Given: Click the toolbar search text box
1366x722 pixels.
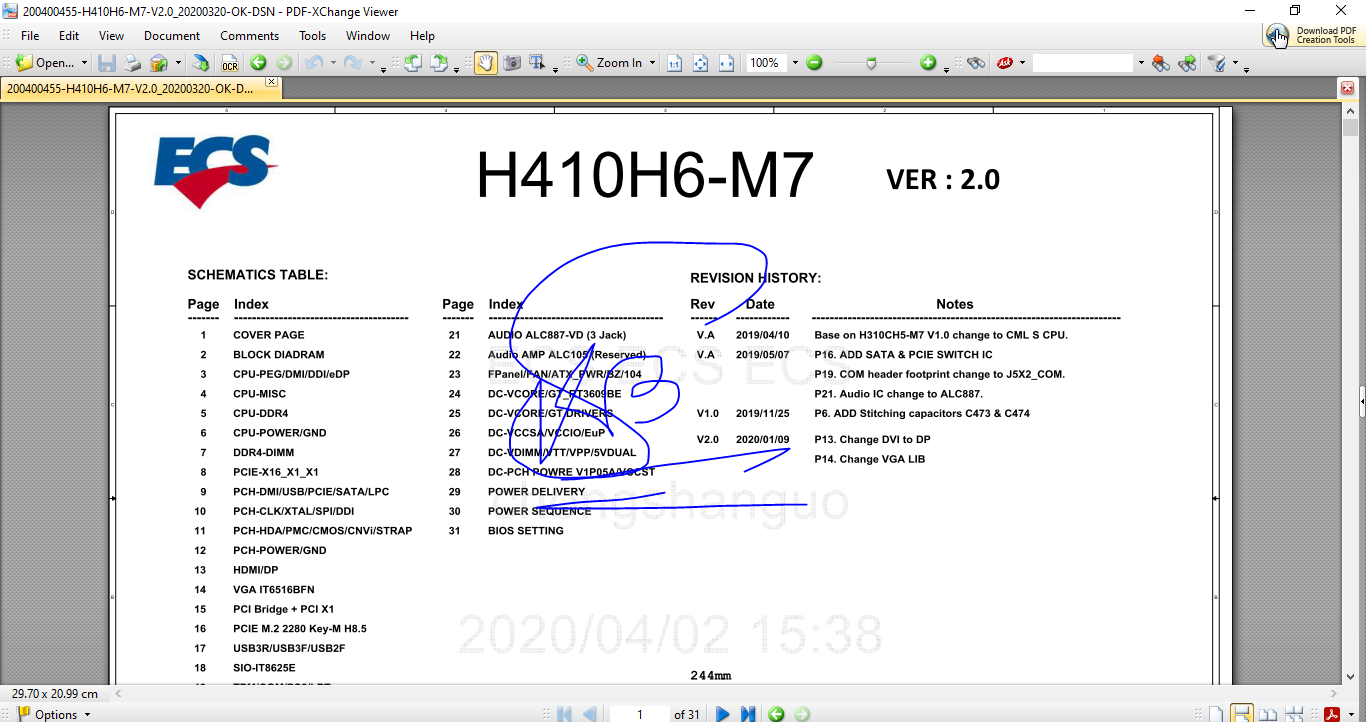Looking at the screenshot, I should (1083, 62).
